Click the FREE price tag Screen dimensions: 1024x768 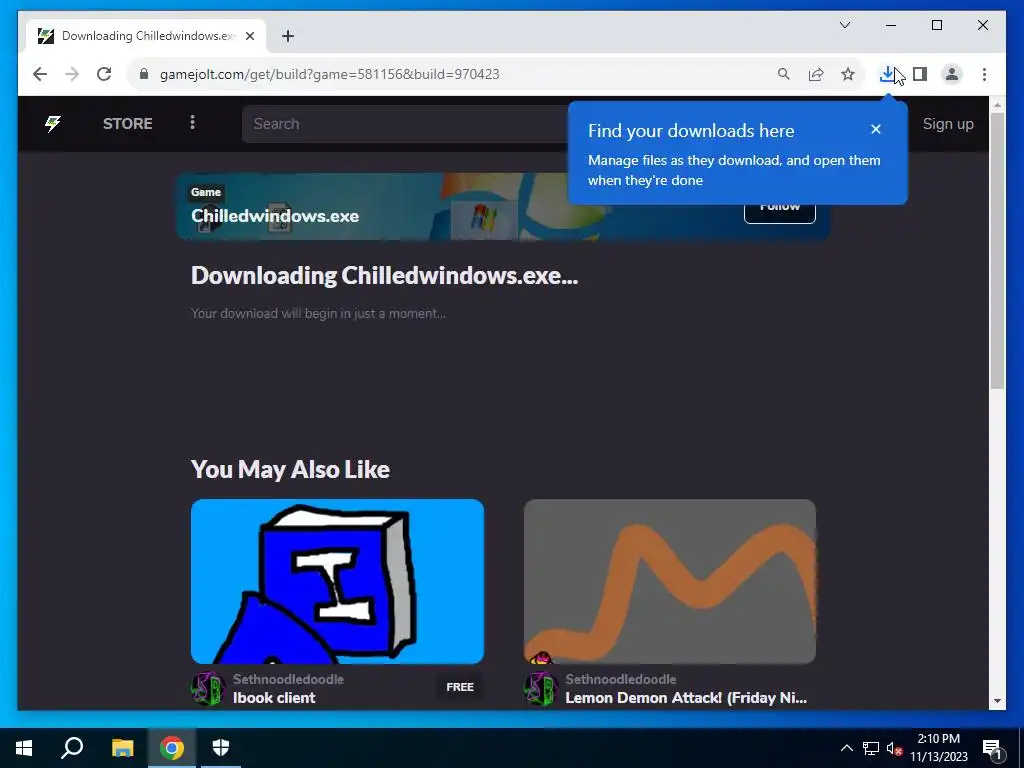(x=460, y=687)
